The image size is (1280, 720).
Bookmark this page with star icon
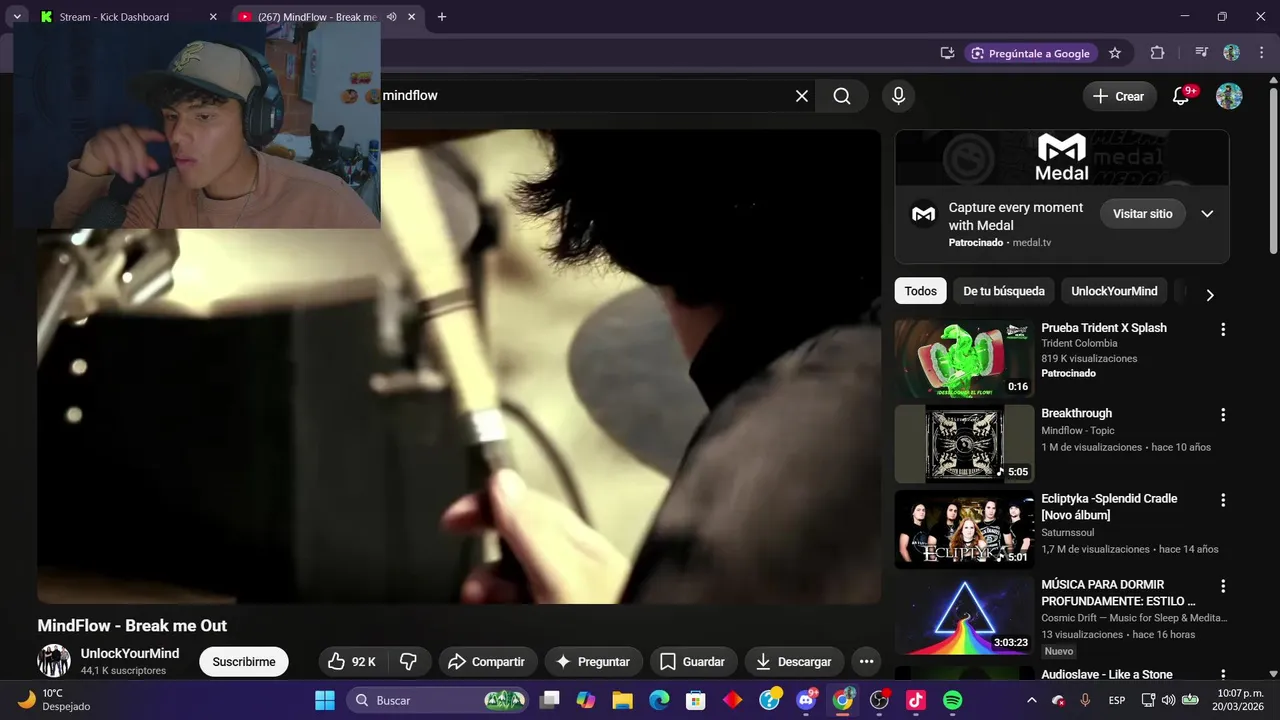coord(1115,53)
